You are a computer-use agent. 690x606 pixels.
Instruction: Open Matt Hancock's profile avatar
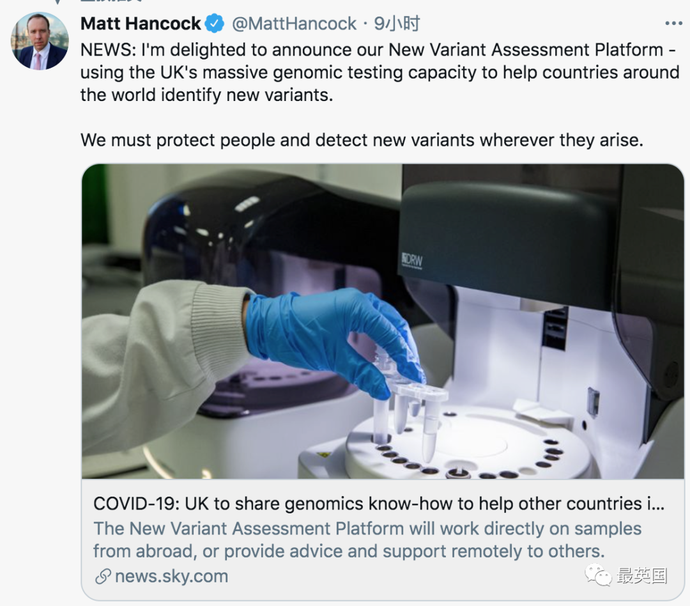(x=40, y=41)
